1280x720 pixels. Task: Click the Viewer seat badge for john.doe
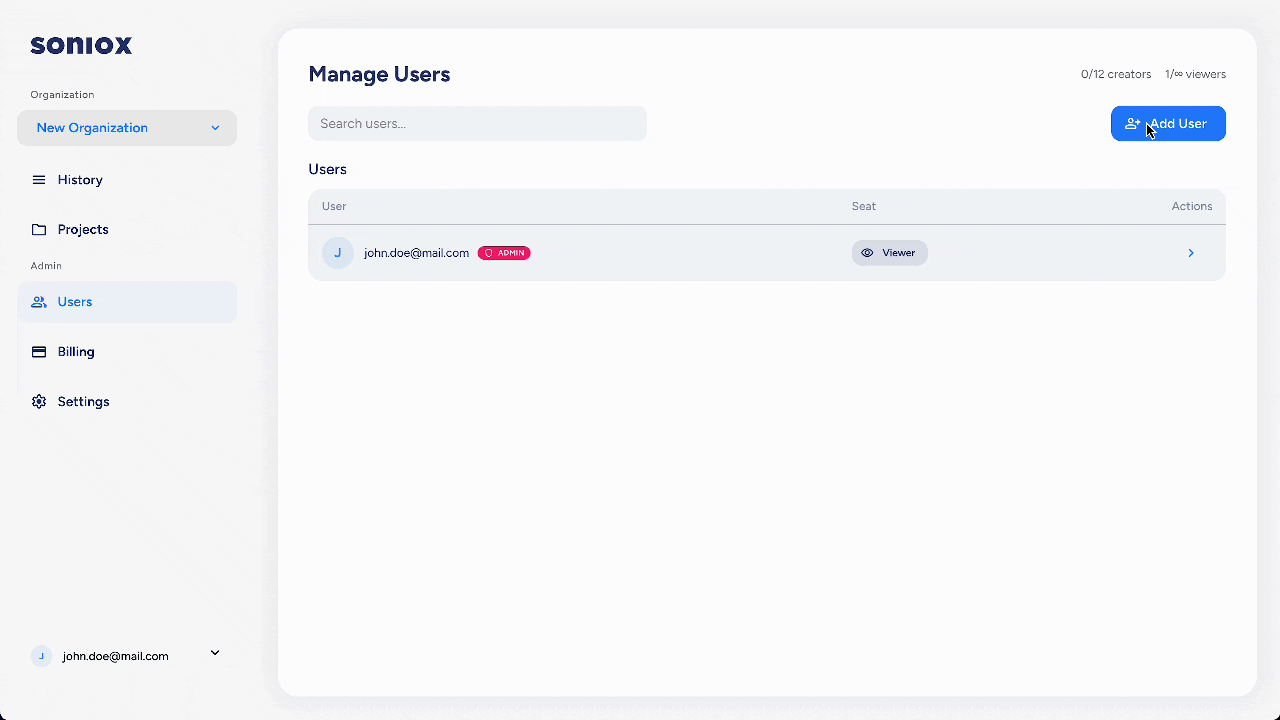pos(889,252)
